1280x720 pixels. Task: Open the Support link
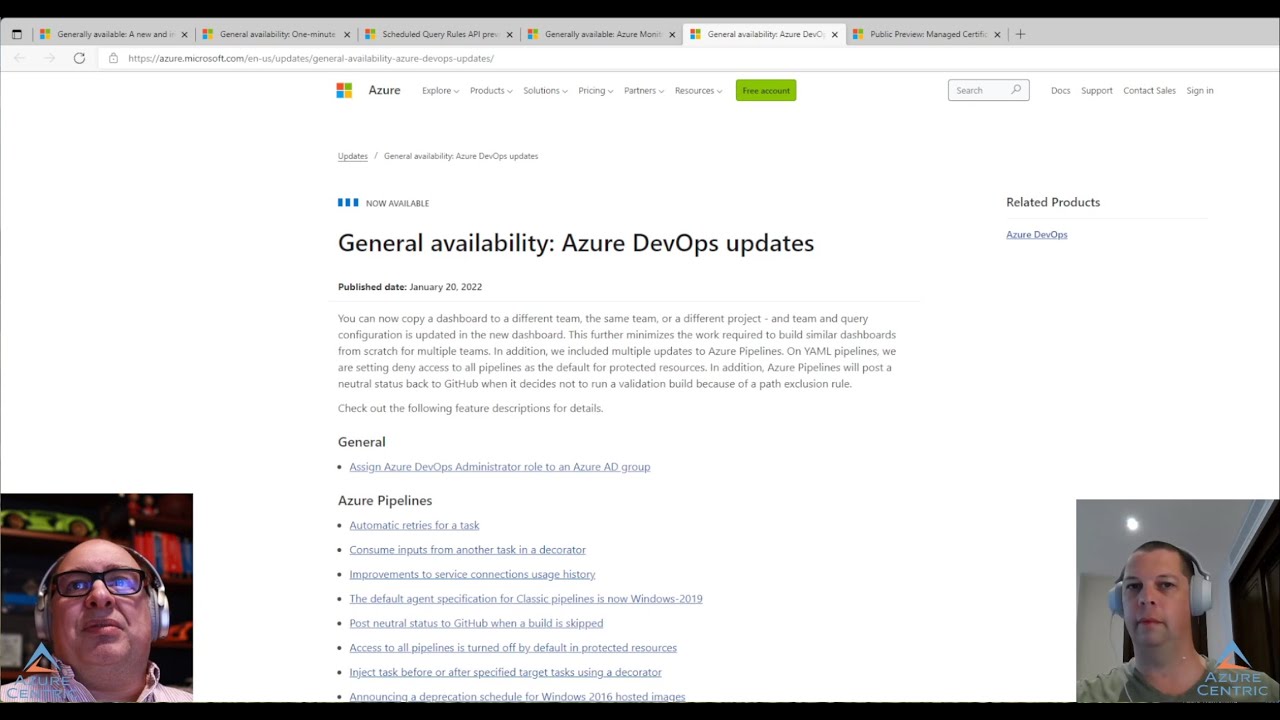1096,90
